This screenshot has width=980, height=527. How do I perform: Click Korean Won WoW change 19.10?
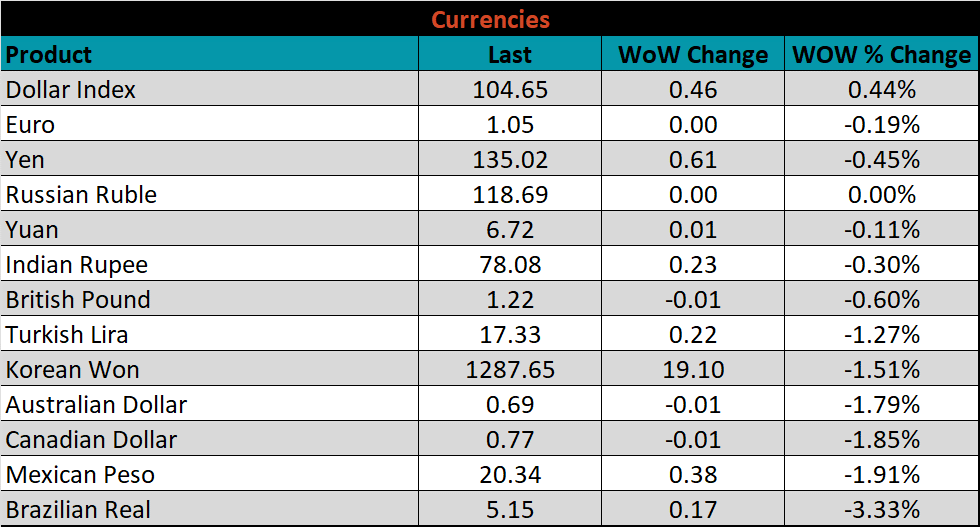pyautogui.click(x=693, y=370)
